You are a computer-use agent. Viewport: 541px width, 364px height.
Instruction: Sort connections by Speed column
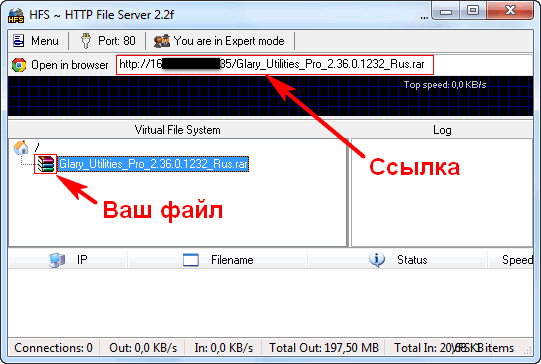511,259
